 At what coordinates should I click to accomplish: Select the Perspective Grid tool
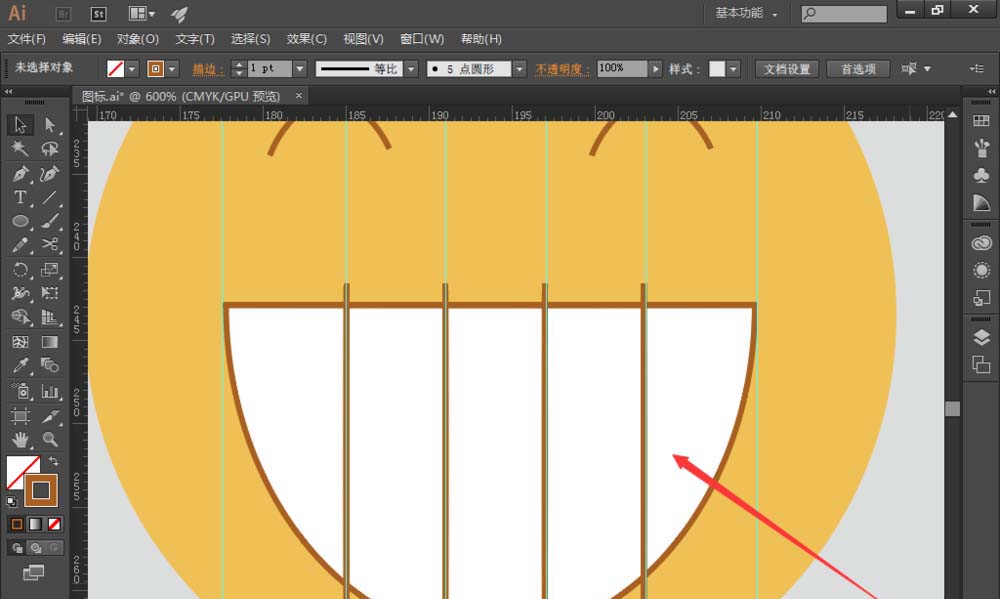click(x=50, y=317)
